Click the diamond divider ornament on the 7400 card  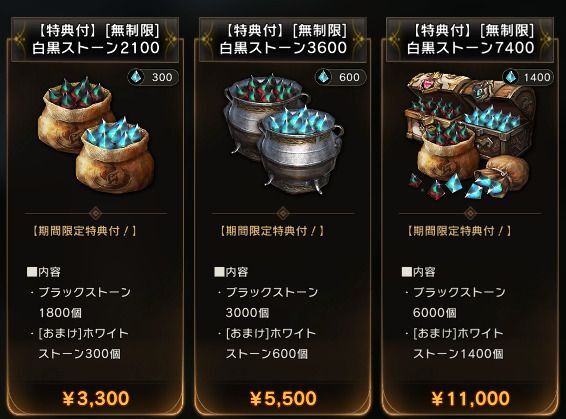coord(470,213)
